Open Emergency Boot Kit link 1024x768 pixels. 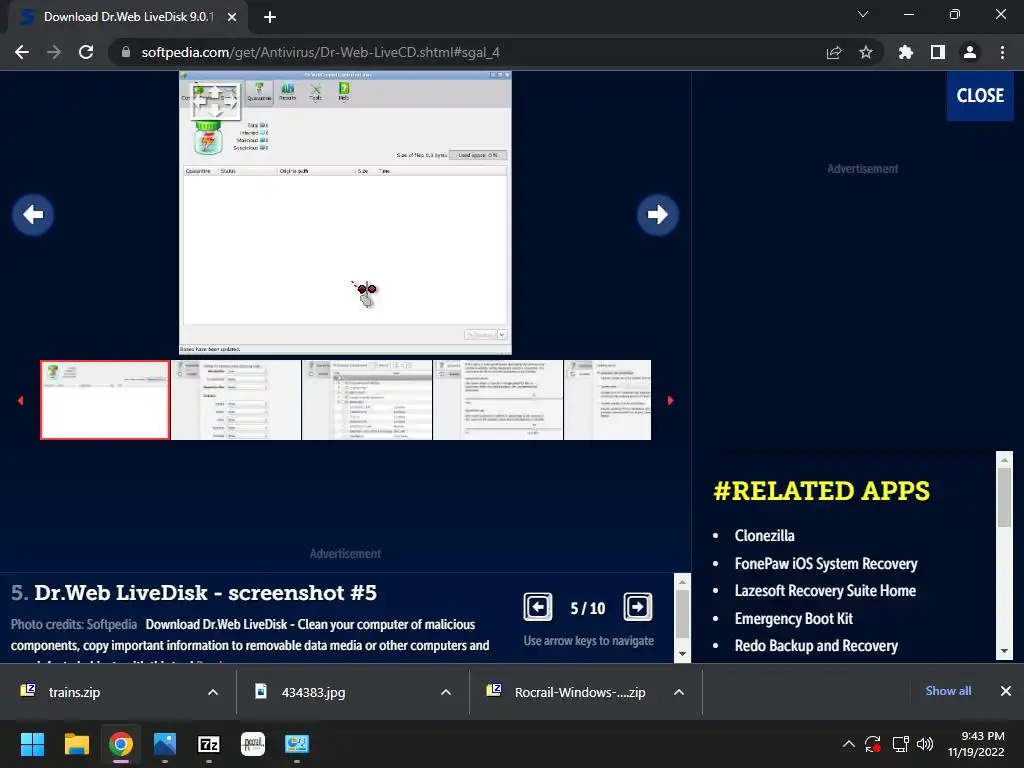pos(793,618)
